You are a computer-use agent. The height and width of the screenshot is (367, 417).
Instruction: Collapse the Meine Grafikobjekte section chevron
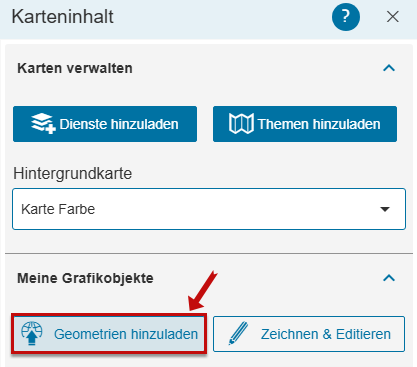pyautogui.click(x=389, y=278)
